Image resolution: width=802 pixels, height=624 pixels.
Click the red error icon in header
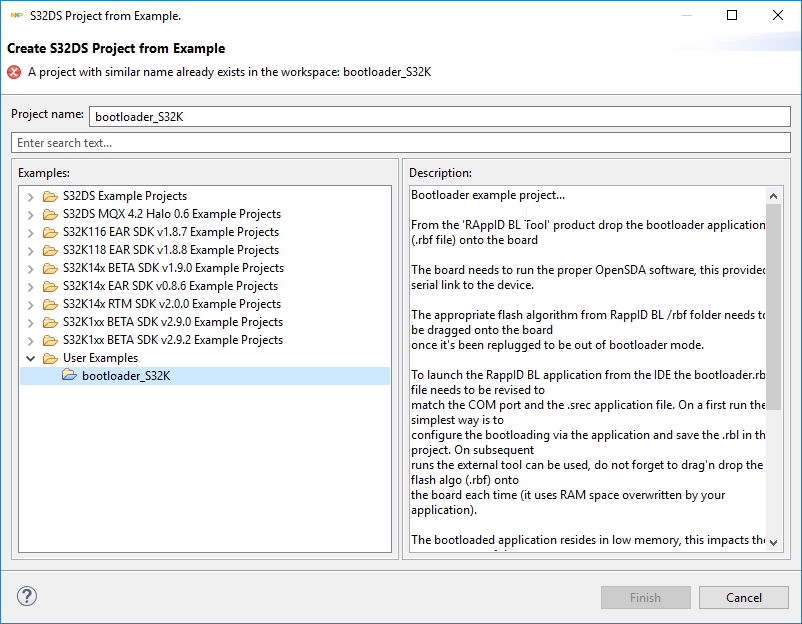(x=14, y=72)
